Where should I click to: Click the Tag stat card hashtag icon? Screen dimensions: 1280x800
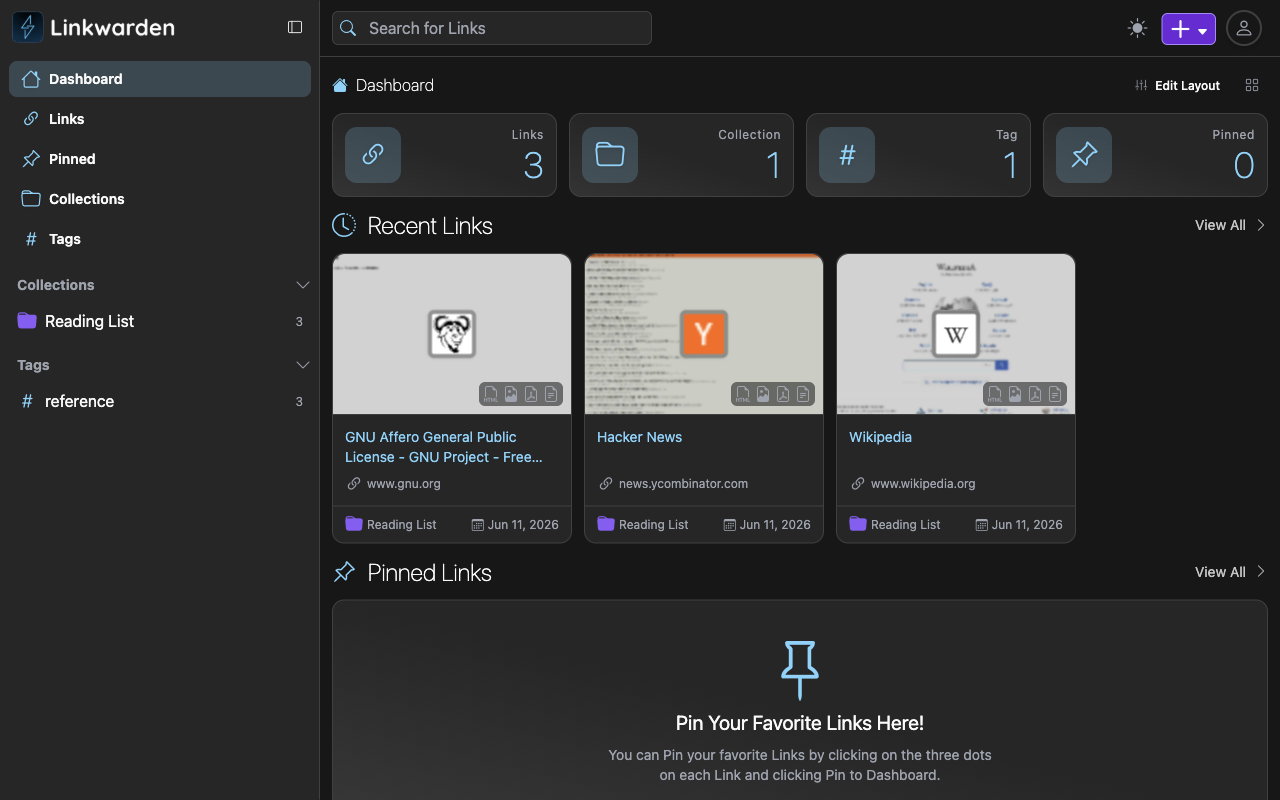tap(847, 155)
